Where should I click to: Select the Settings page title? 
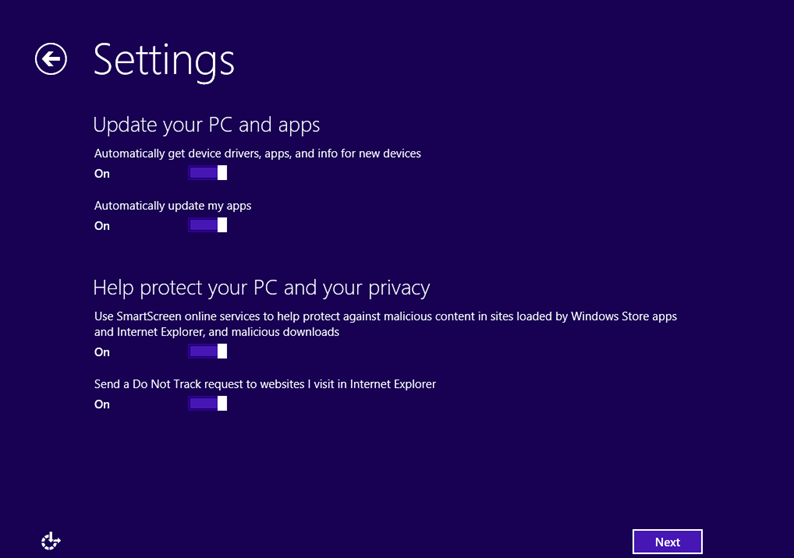click(164, 61)
